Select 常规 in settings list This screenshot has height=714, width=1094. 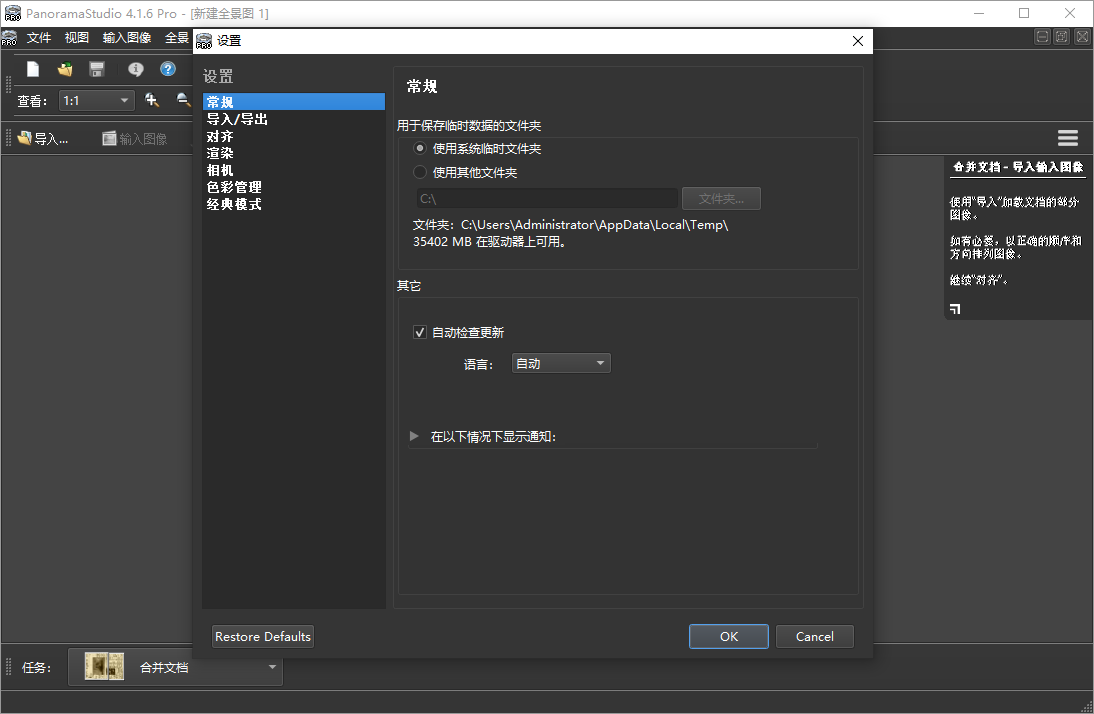294,102
